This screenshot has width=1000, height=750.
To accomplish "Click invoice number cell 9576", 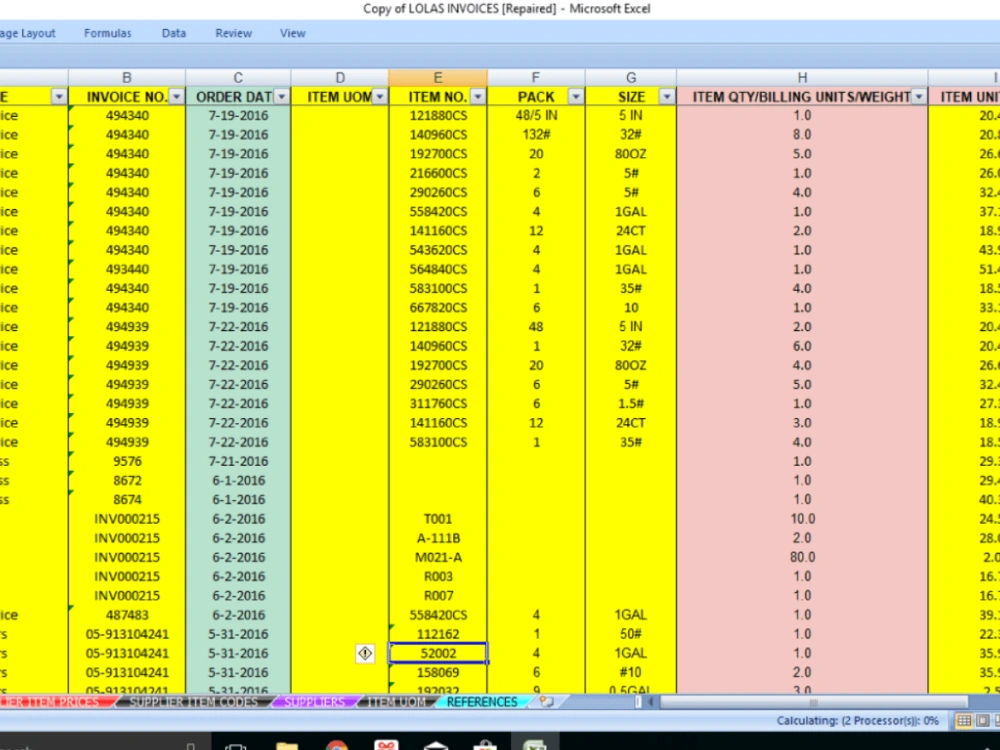I will 127,461.
